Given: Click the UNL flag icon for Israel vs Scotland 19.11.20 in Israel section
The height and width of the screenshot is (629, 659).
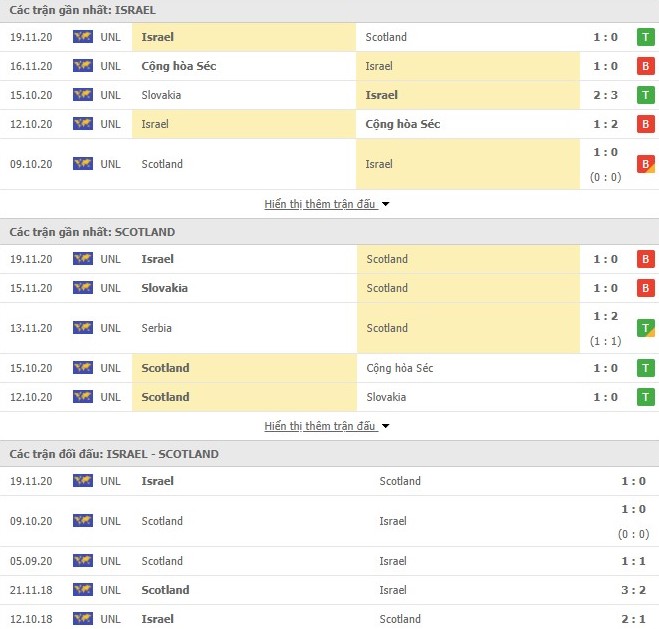Looking at the screenshot, I should [x=83, y=37].
